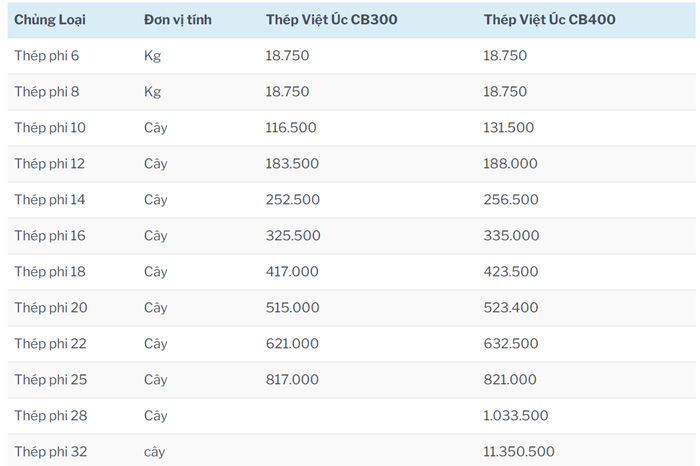Select the price cell 817.000
The width and height of the screenshot is (700, 466).
coord(292,380)
